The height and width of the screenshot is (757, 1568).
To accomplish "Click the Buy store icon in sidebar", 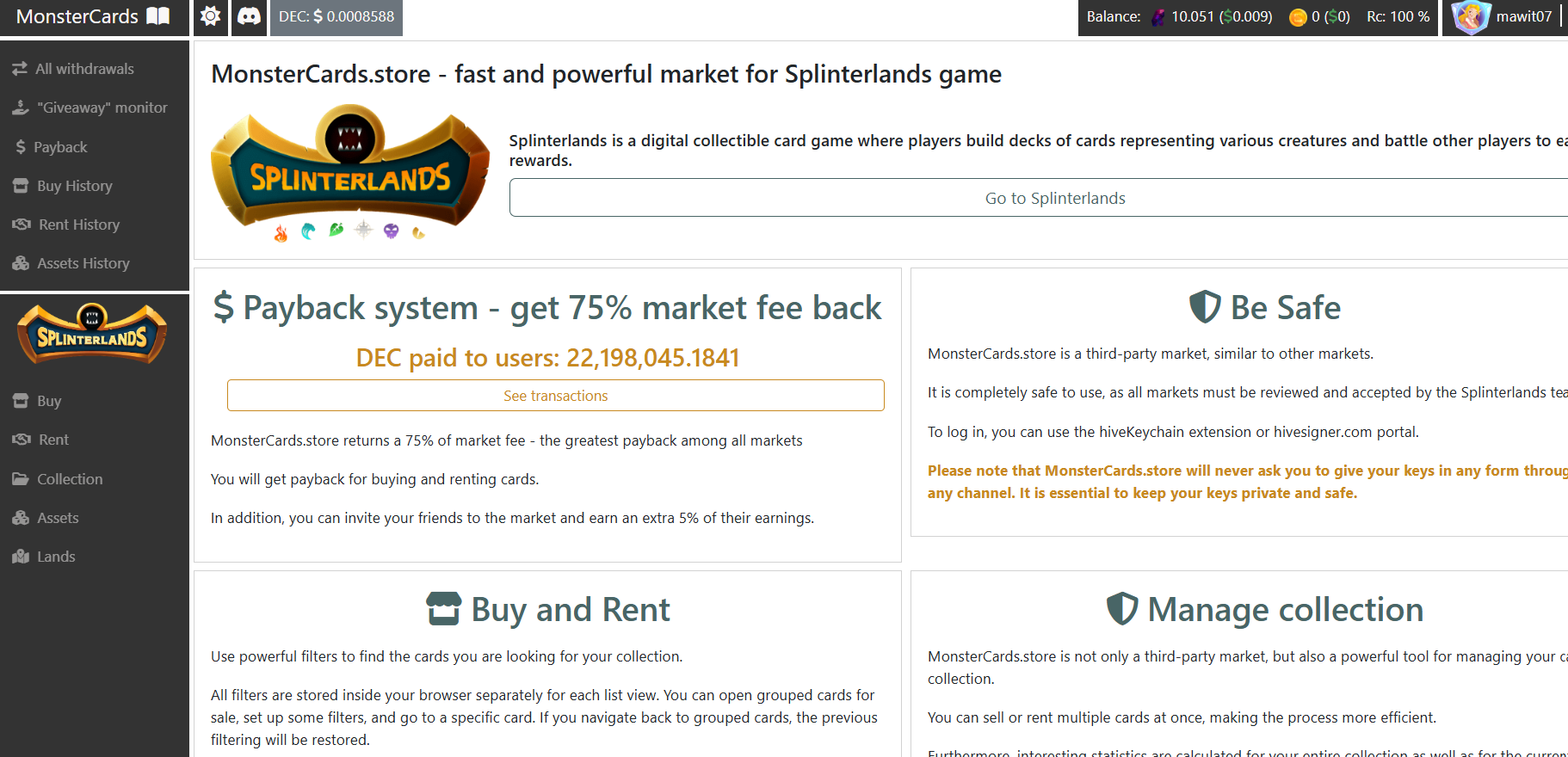I will pos(21,401).
